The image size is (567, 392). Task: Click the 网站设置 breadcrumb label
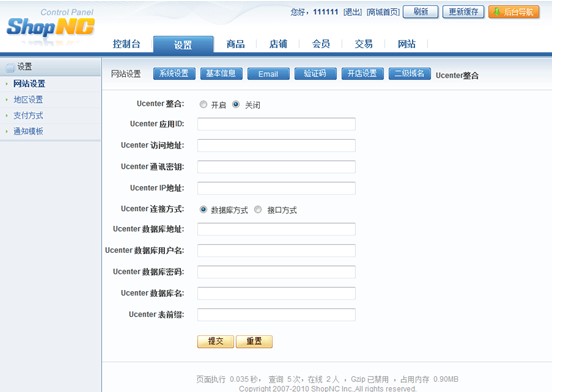tap(126, 74)
